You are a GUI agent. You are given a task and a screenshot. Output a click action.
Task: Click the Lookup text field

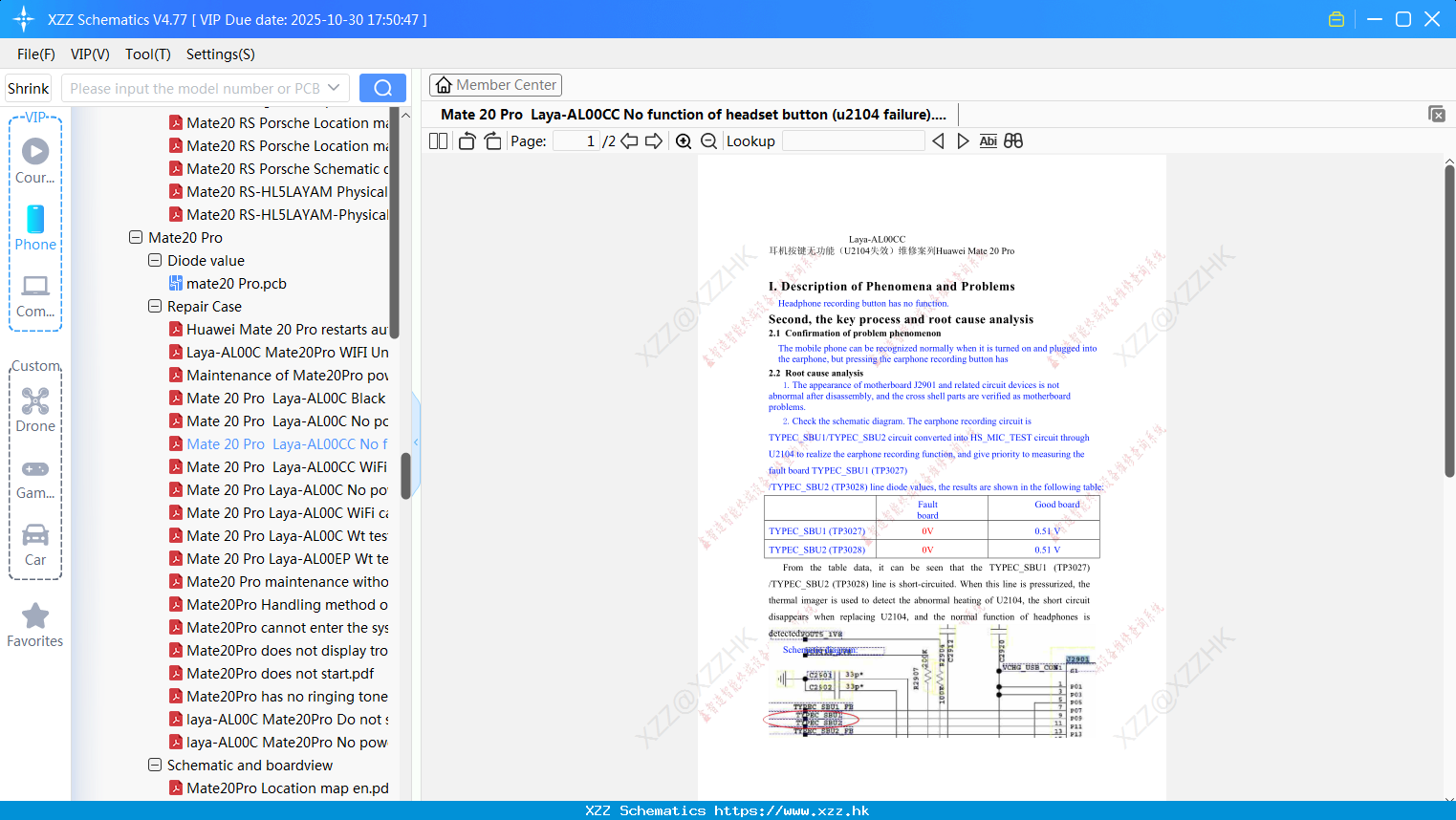click(x=853, y=141)
